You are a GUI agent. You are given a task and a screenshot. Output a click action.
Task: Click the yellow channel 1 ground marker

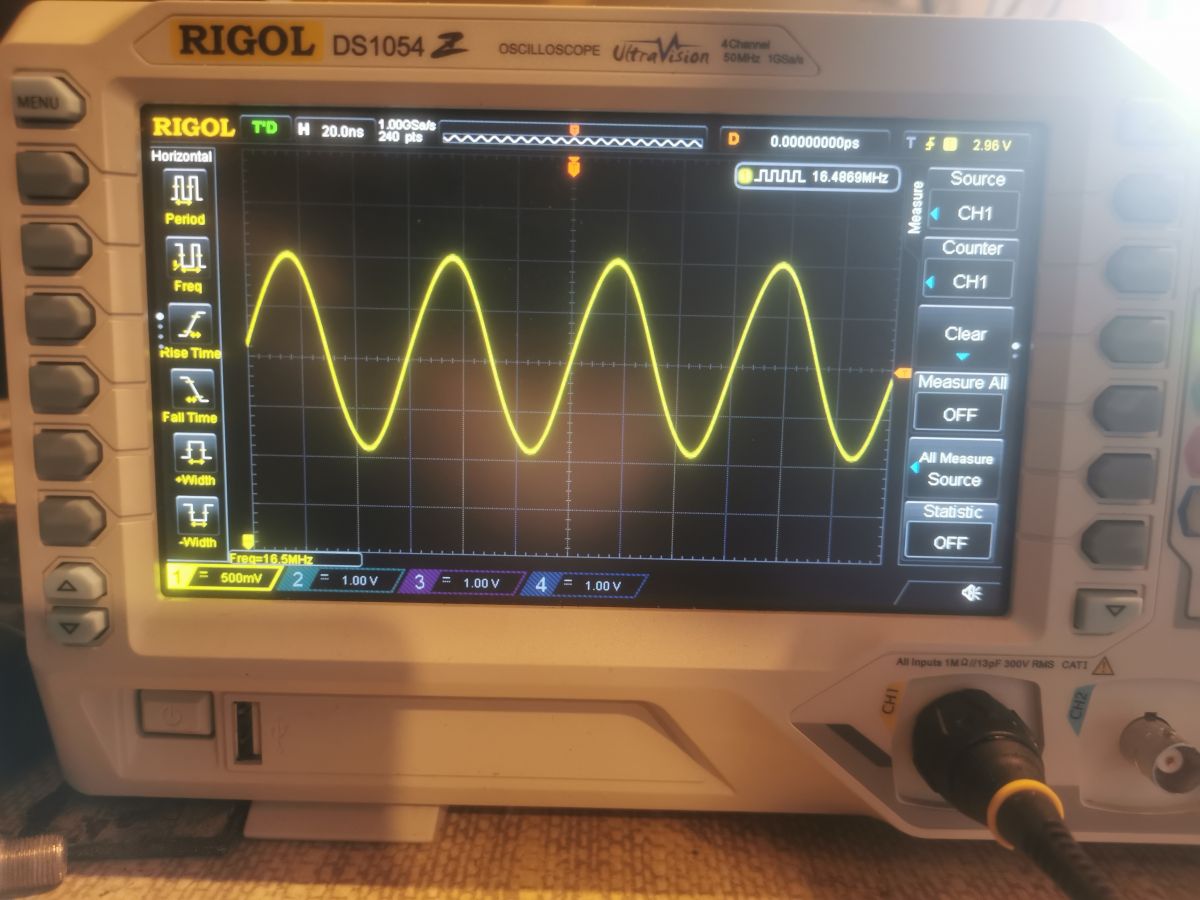248,543
